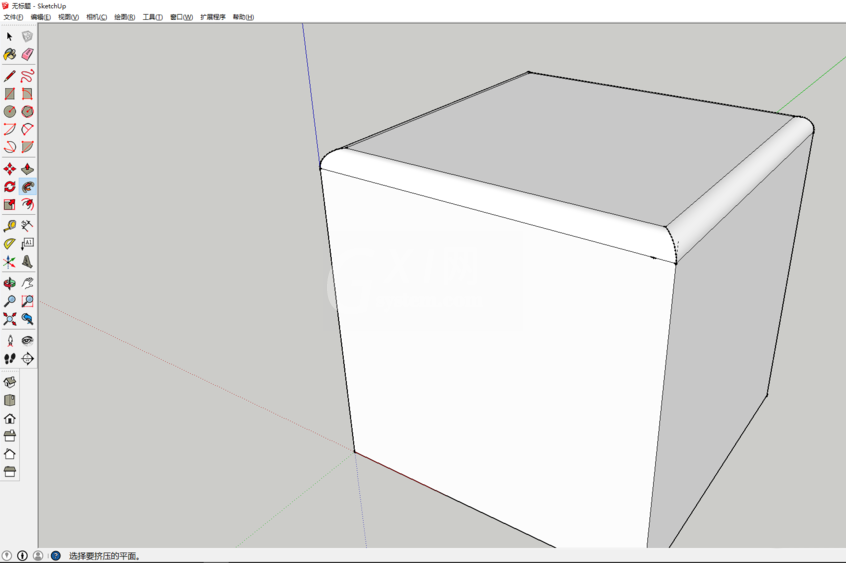
Task: Switch to Left view
Action: tap(10, 471)
